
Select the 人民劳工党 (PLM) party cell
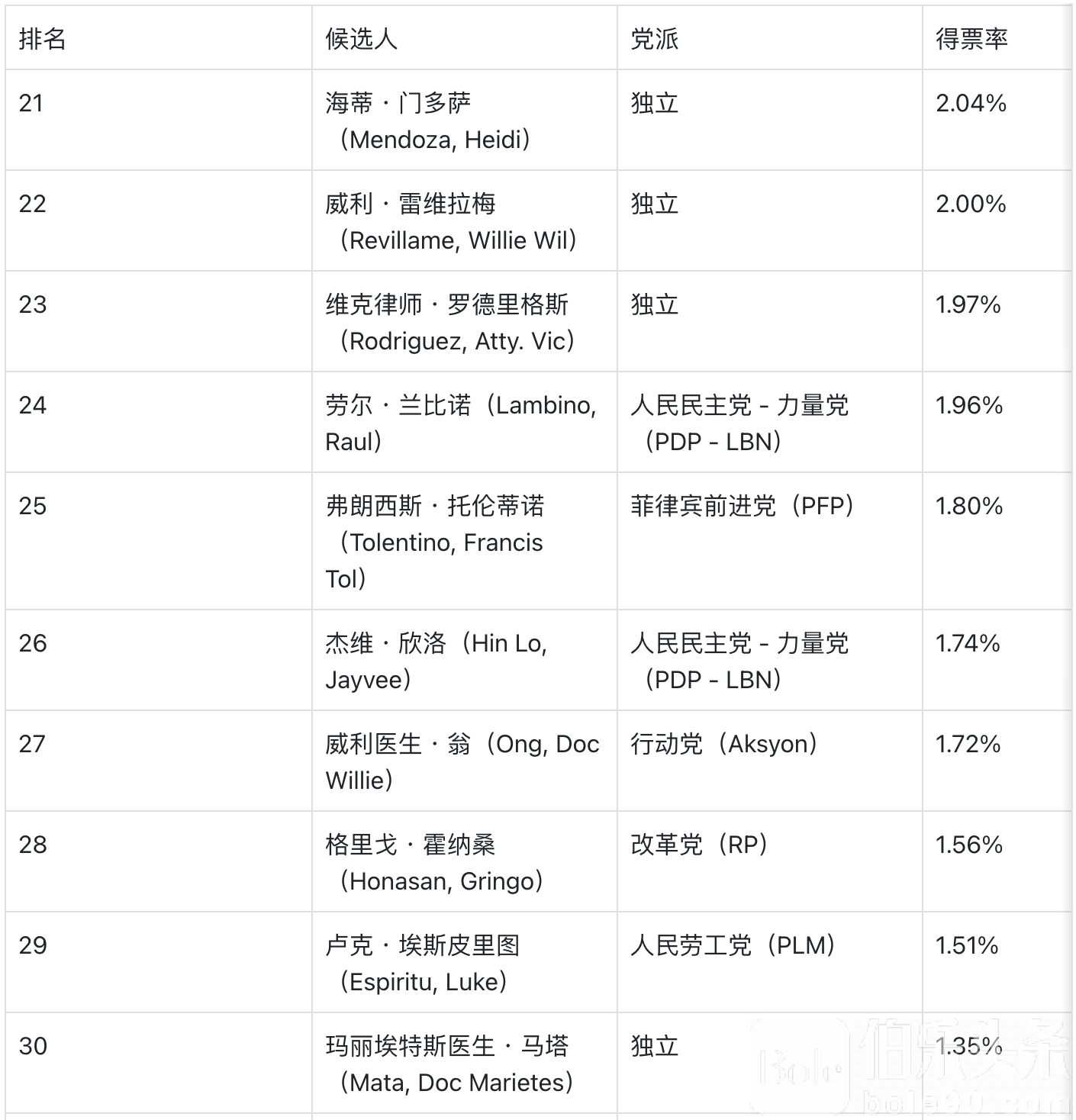coord(733,945)
